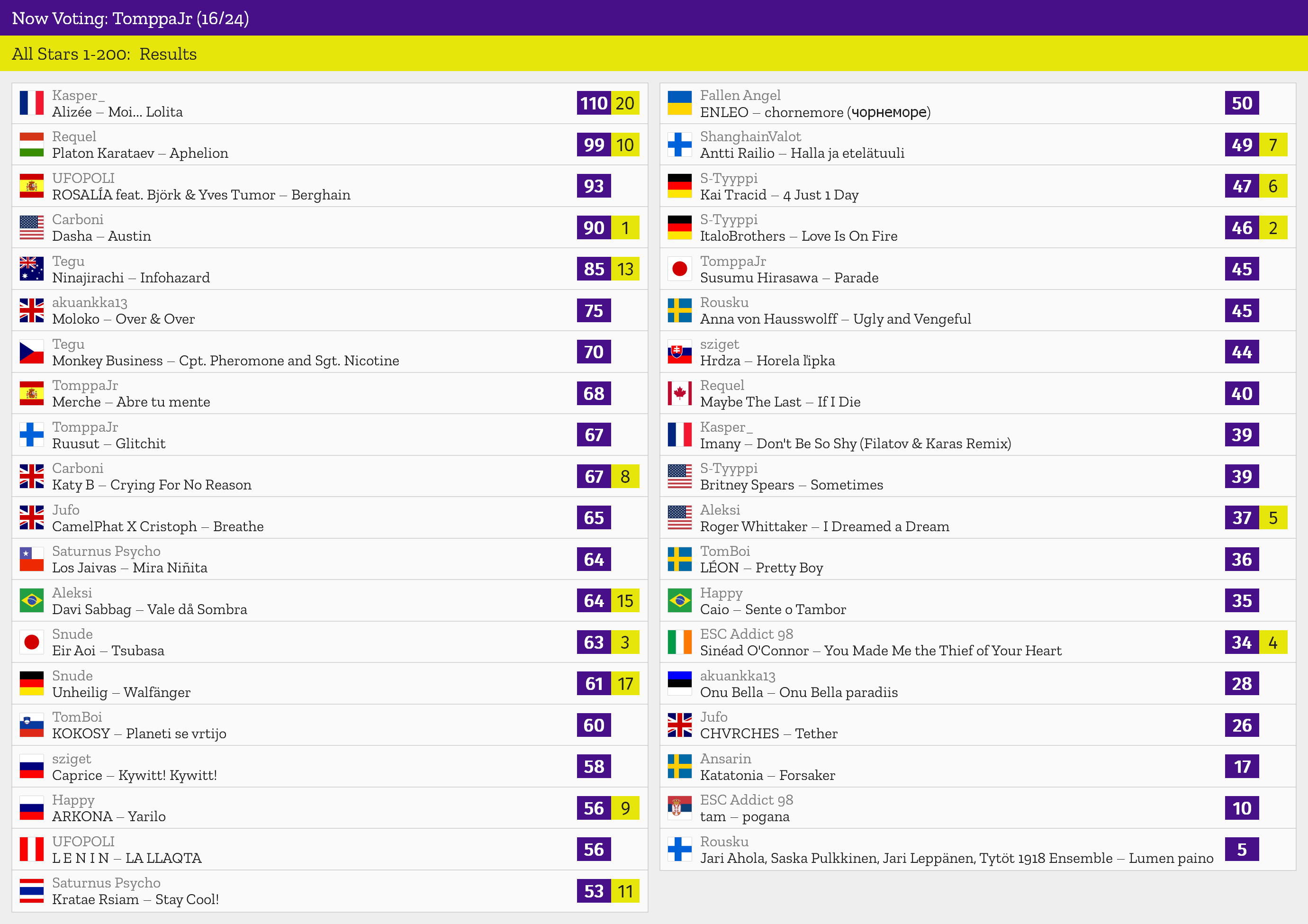Select the Slovenian flag beside KOKOSY – Planeti se vrtijo
This screenshot has width=1308, height=924.
click(31, 725)
